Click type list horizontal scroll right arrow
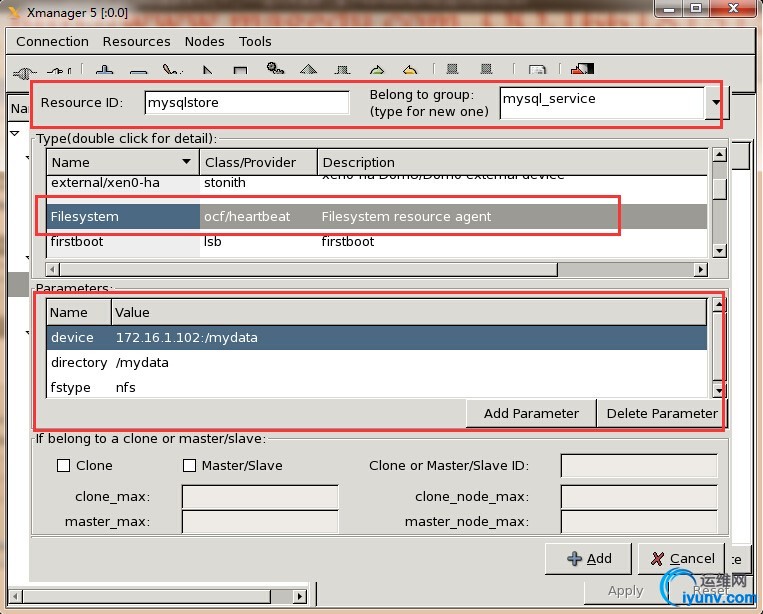Image resolution: width=763 pixels, height=614 pixels. [x=700, y=269]
